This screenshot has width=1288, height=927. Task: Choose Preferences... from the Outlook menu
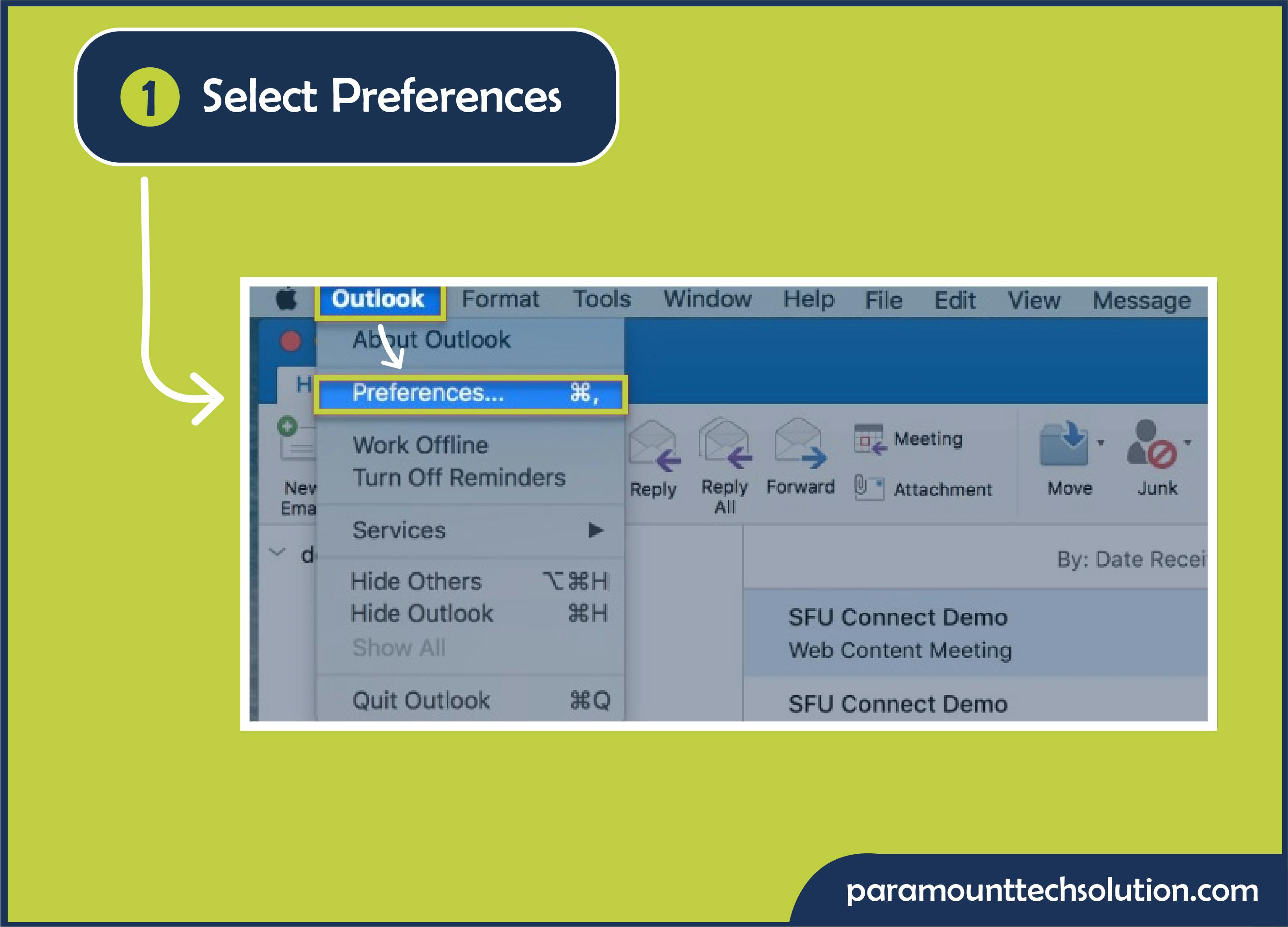click(x=470, y=394)
